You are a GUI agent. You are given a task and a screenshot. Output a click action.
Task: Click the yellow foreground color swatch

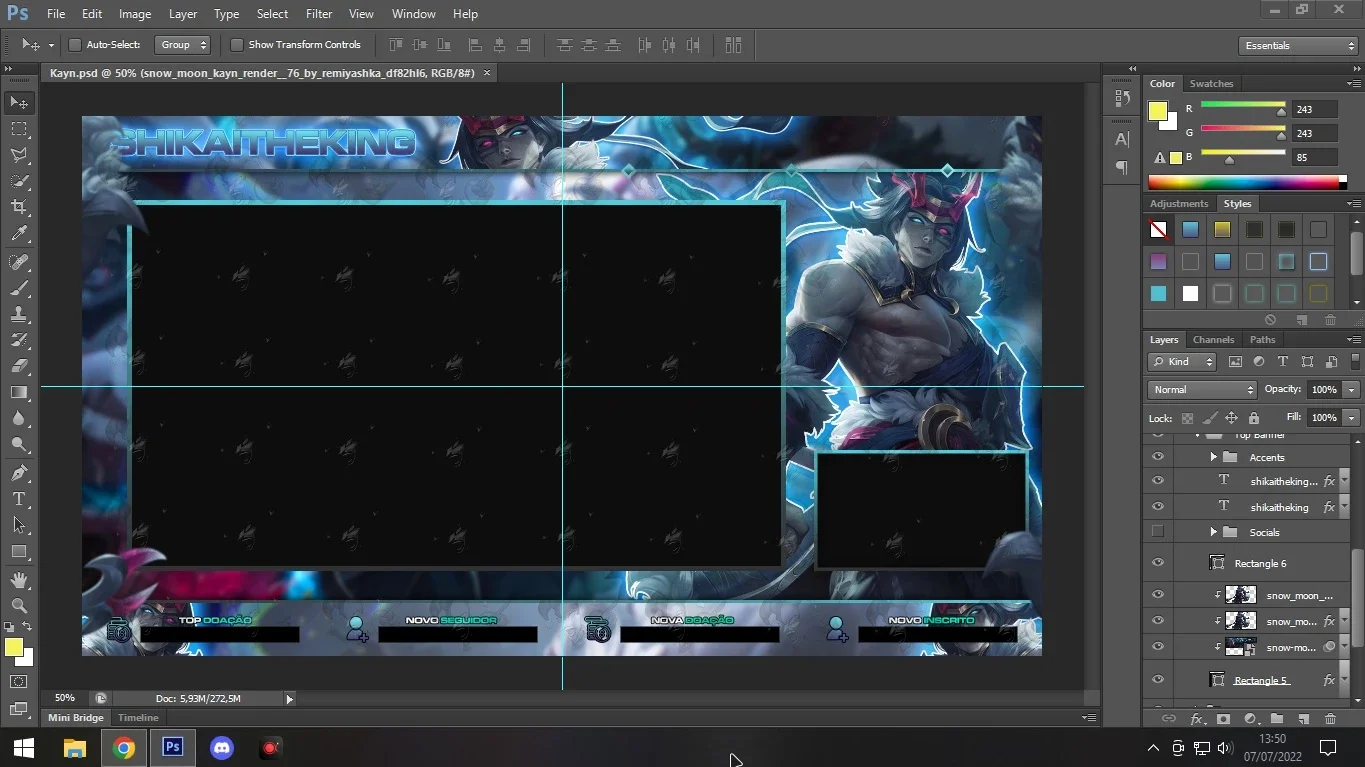point(13,648)
